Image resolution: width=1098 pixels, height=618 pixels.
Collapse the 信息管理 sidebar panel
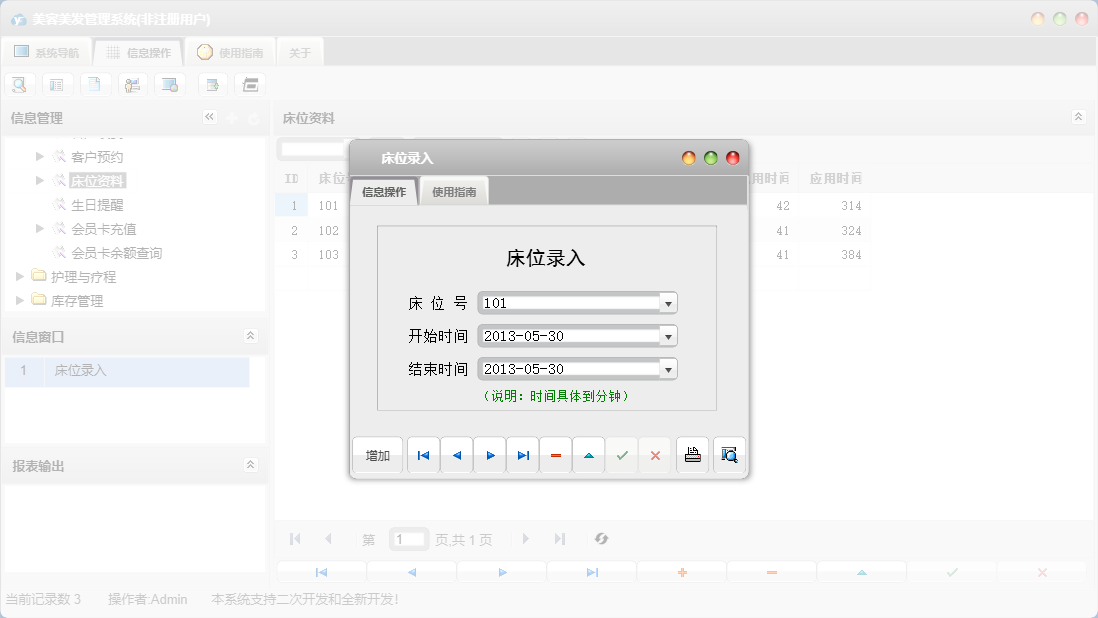(210, 117)
